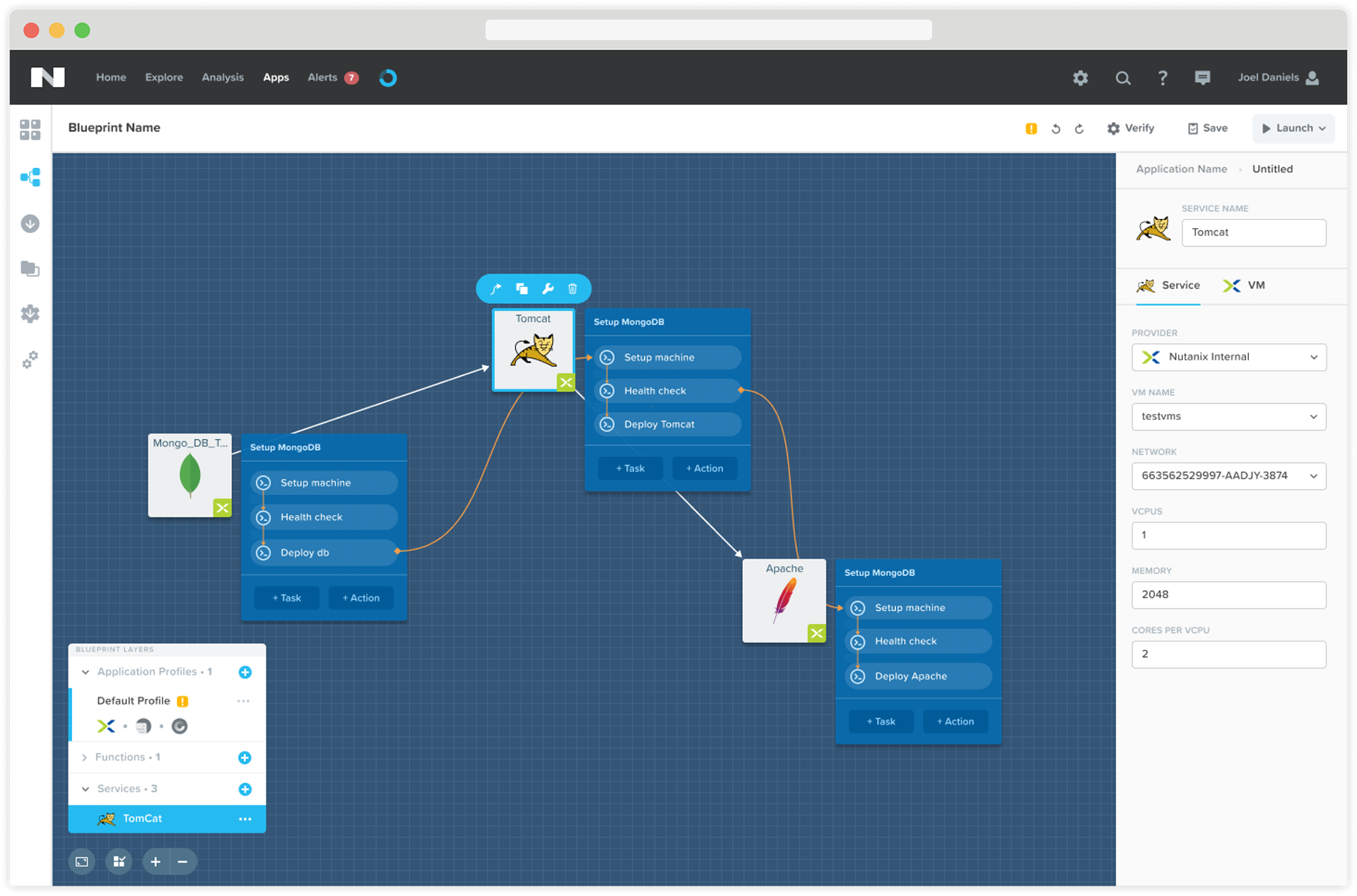Add a service with plus icon
Viewport: 1357px width, 896px height.
[x=245, y=789]
